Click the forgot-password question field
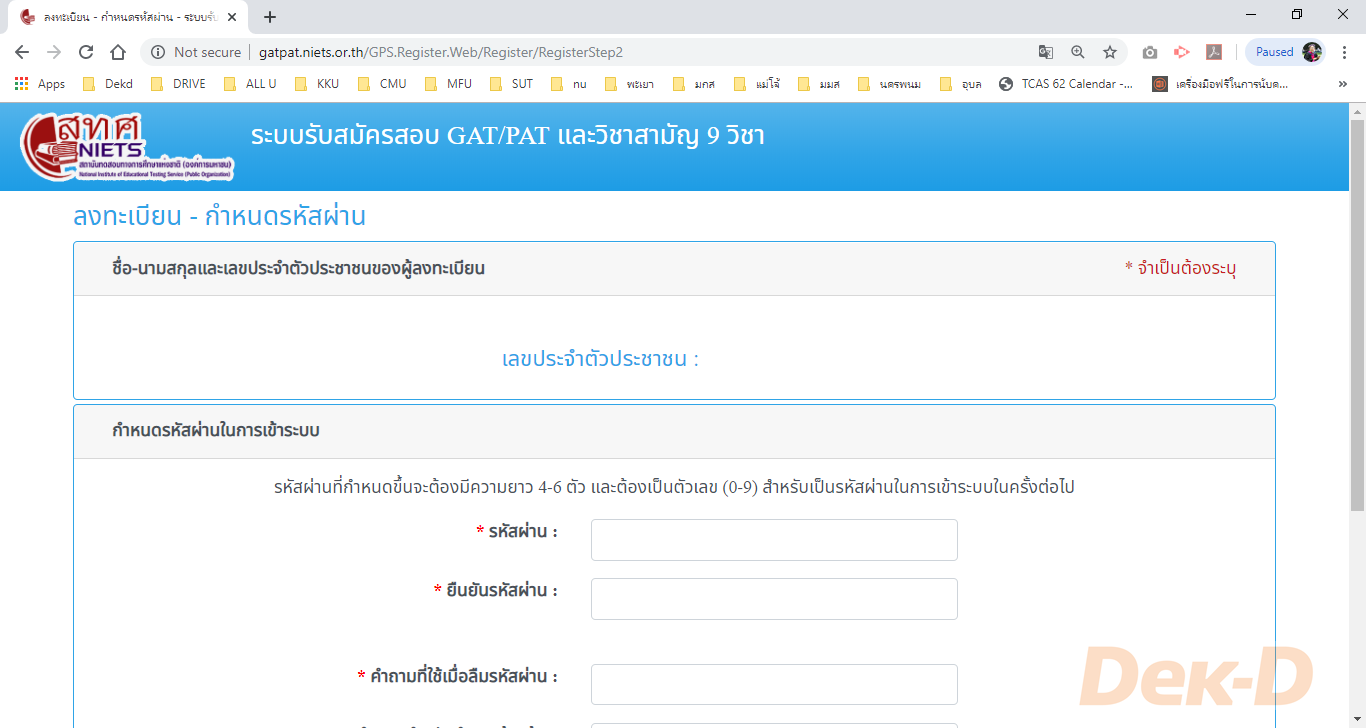The width and height of the screenshot is (1366, 728). coord(774,685)
